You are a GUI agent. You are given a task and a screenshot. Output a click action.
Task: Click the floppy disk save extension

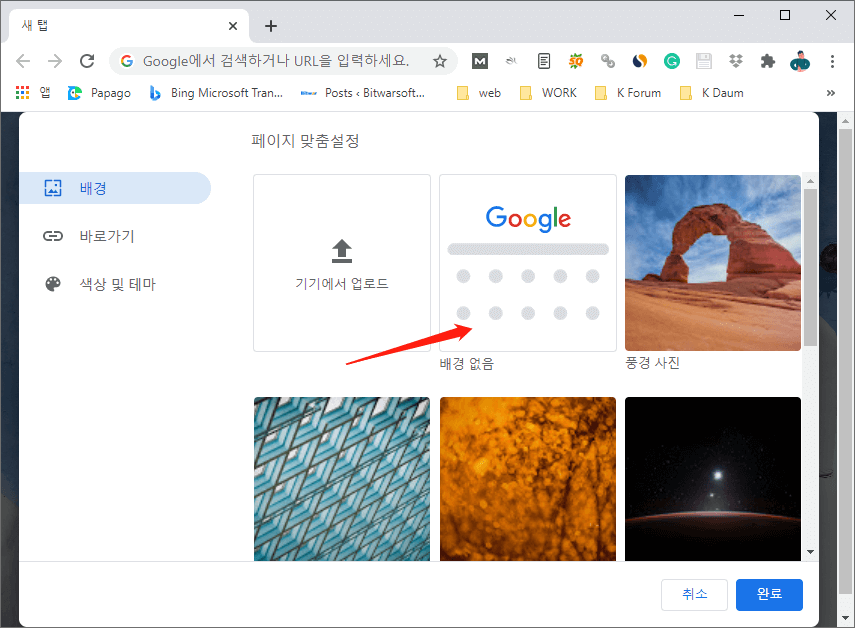pos(704,61)
